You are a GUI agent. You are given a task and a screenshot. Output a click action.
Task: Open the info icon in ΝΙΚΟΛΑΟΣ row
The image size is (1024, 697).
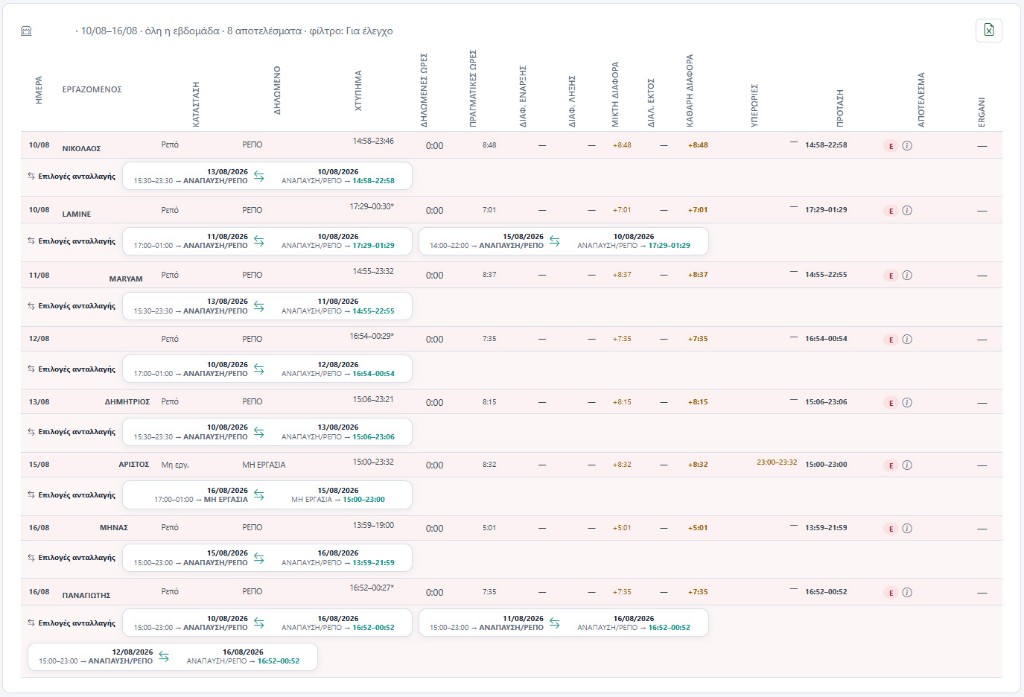coord(907,146)
